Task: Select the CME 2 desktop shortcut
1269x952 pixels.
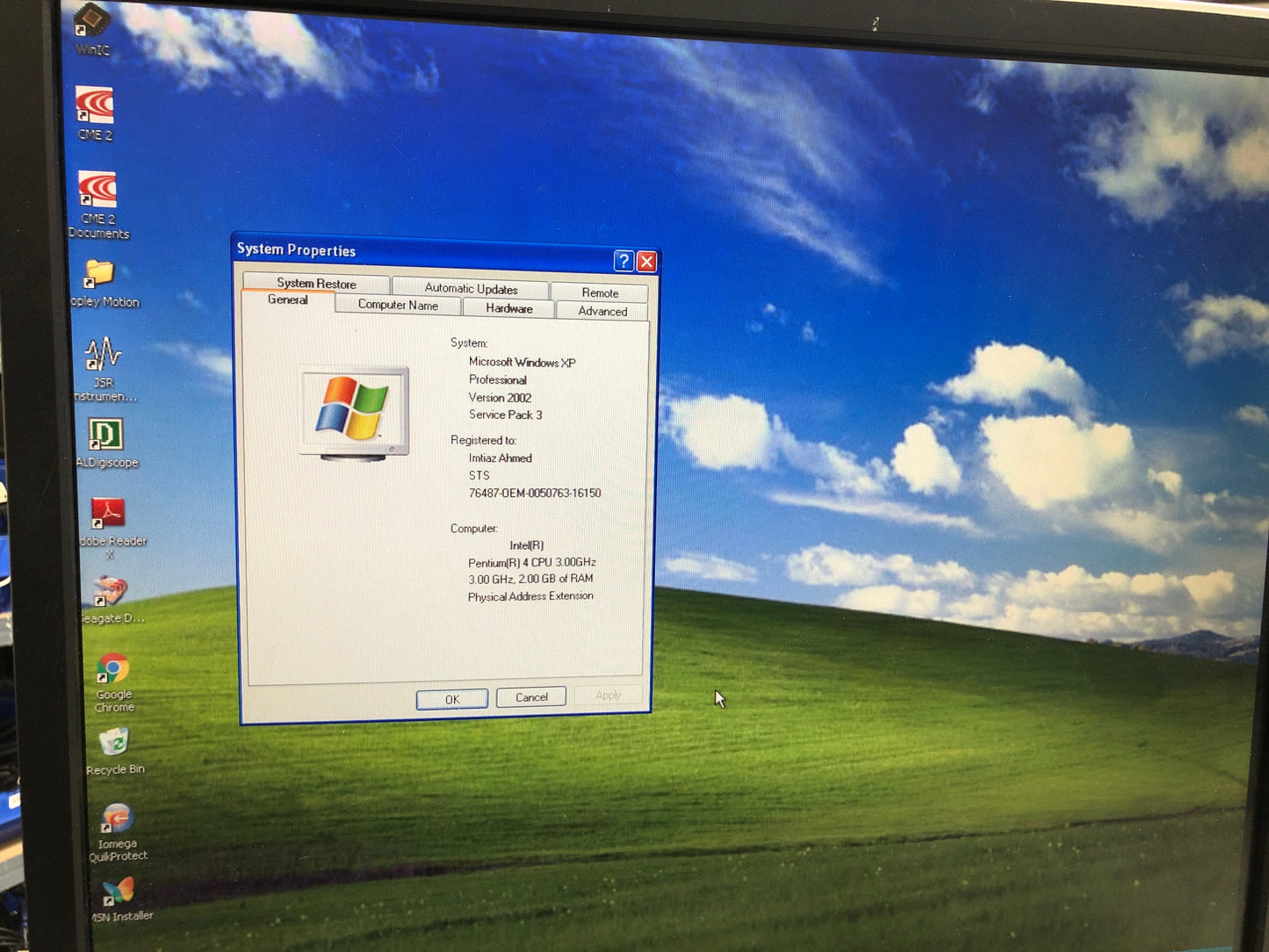Action: tap(94, 107)
